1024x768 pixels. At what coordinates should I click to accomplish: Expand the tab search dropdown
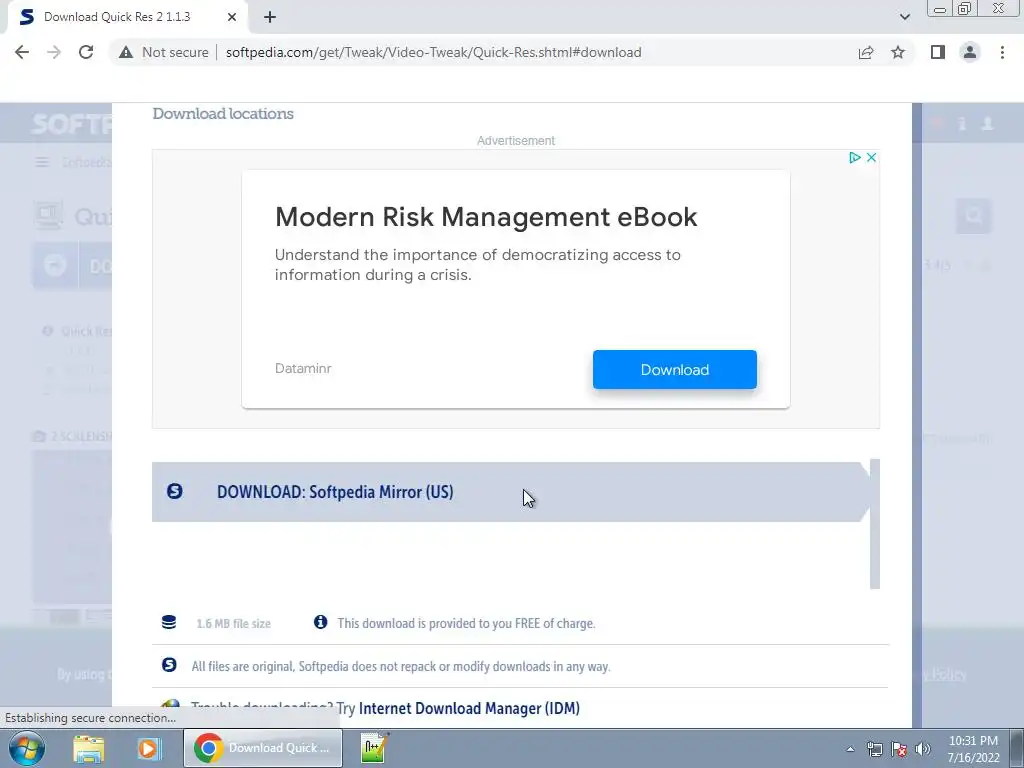[x=904, y=18]
